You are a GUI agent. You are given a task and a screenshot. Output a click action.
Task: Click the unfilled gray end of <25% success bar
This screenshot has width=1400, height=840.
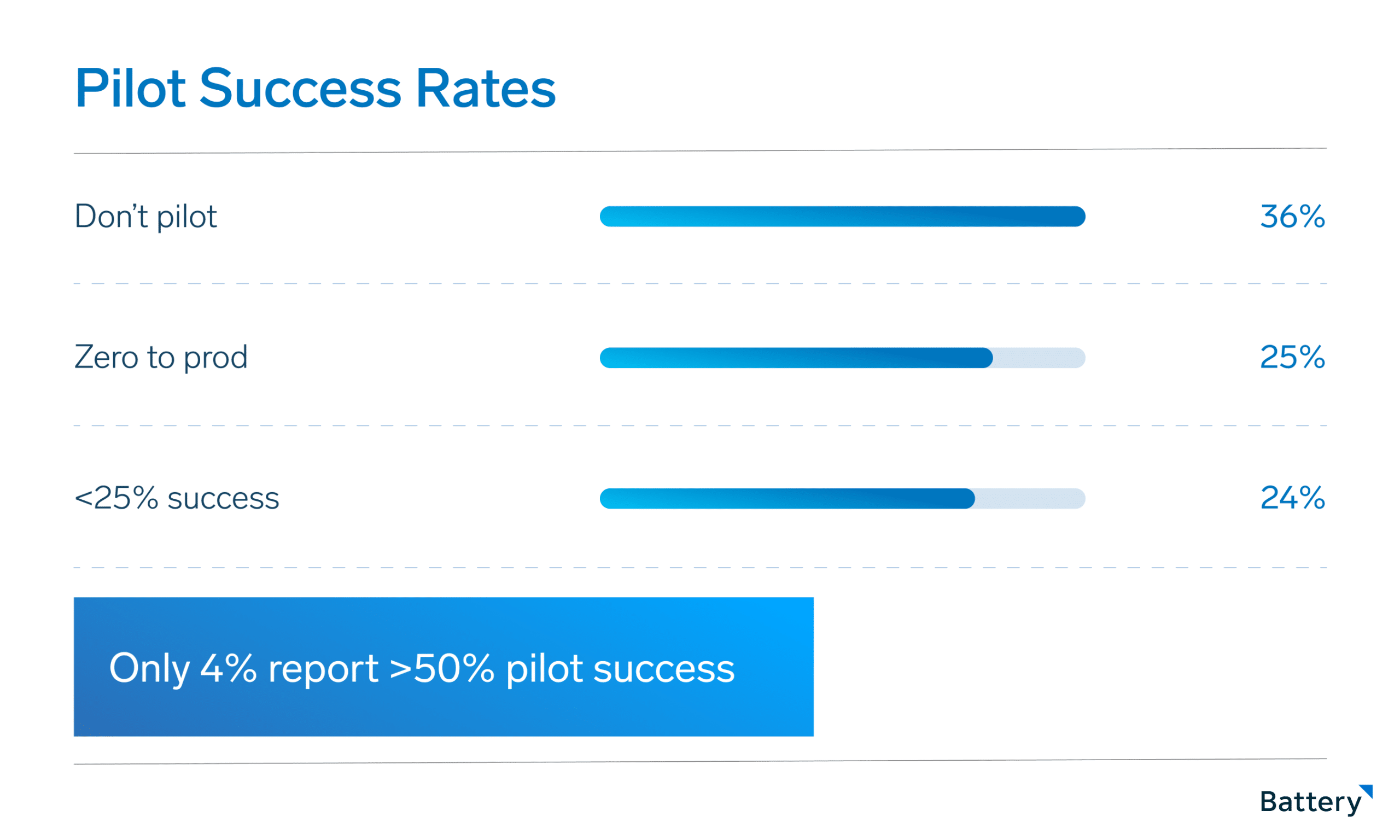[1030, 499]
